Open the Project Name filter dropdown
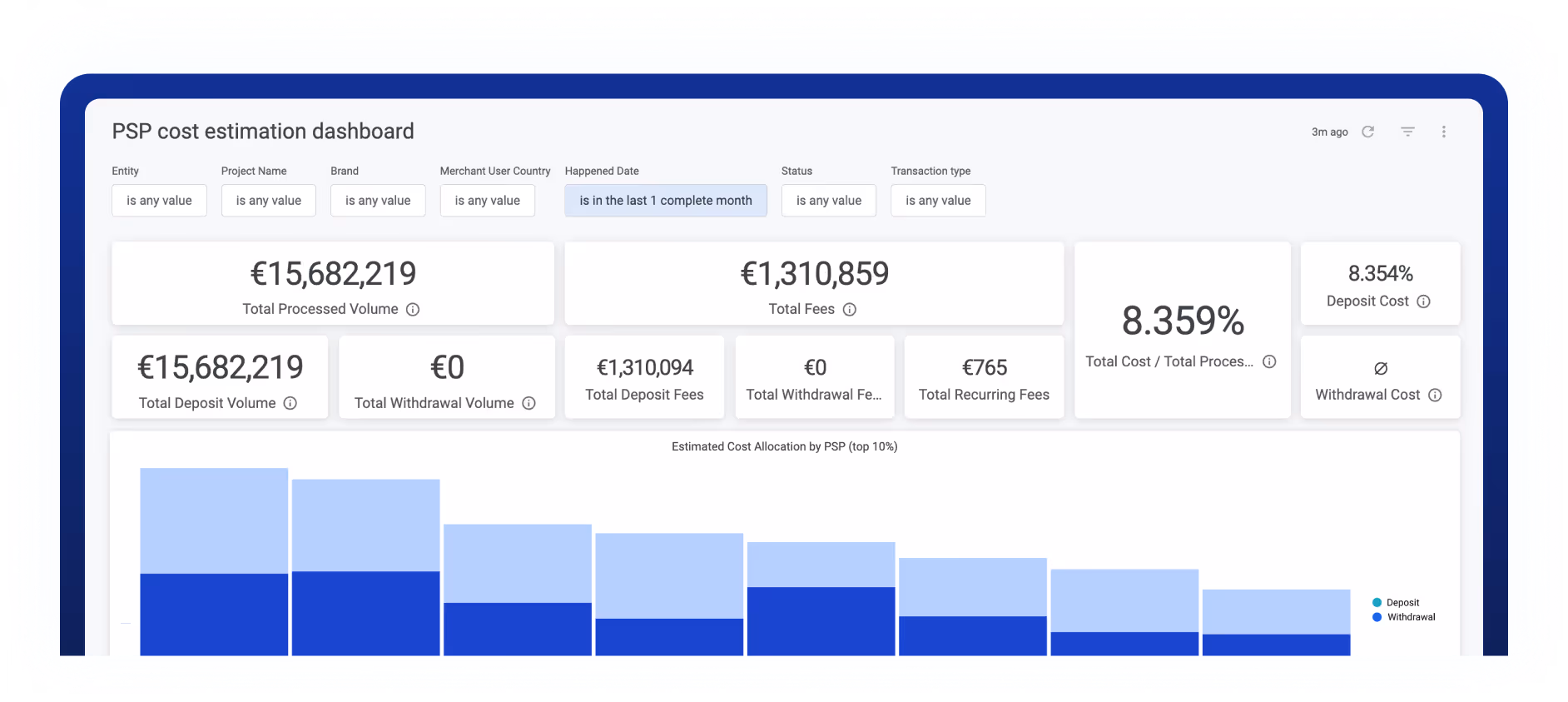The width and height of the screenshot is (1568, 702). tap(269, 201)
